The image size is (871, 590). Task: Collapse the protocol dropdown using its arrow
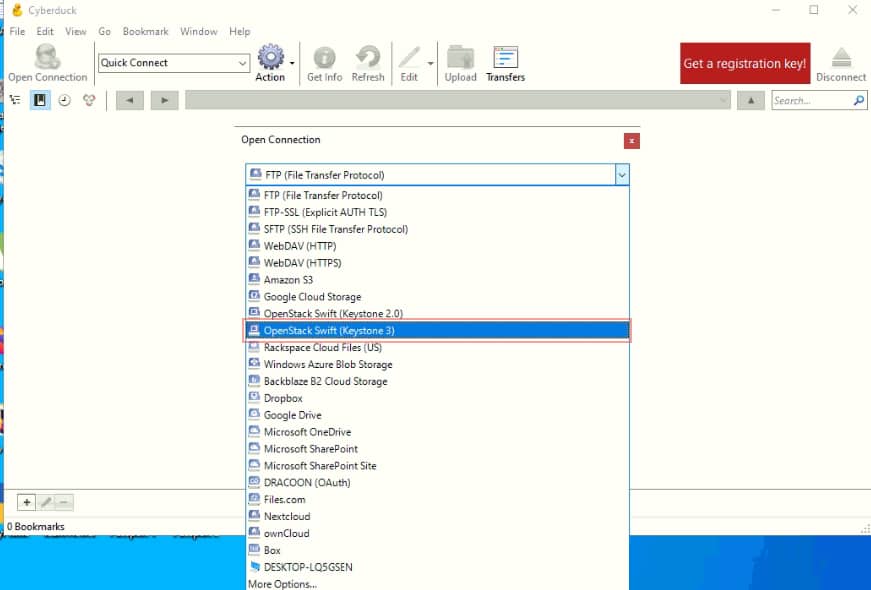pos(621,175)
